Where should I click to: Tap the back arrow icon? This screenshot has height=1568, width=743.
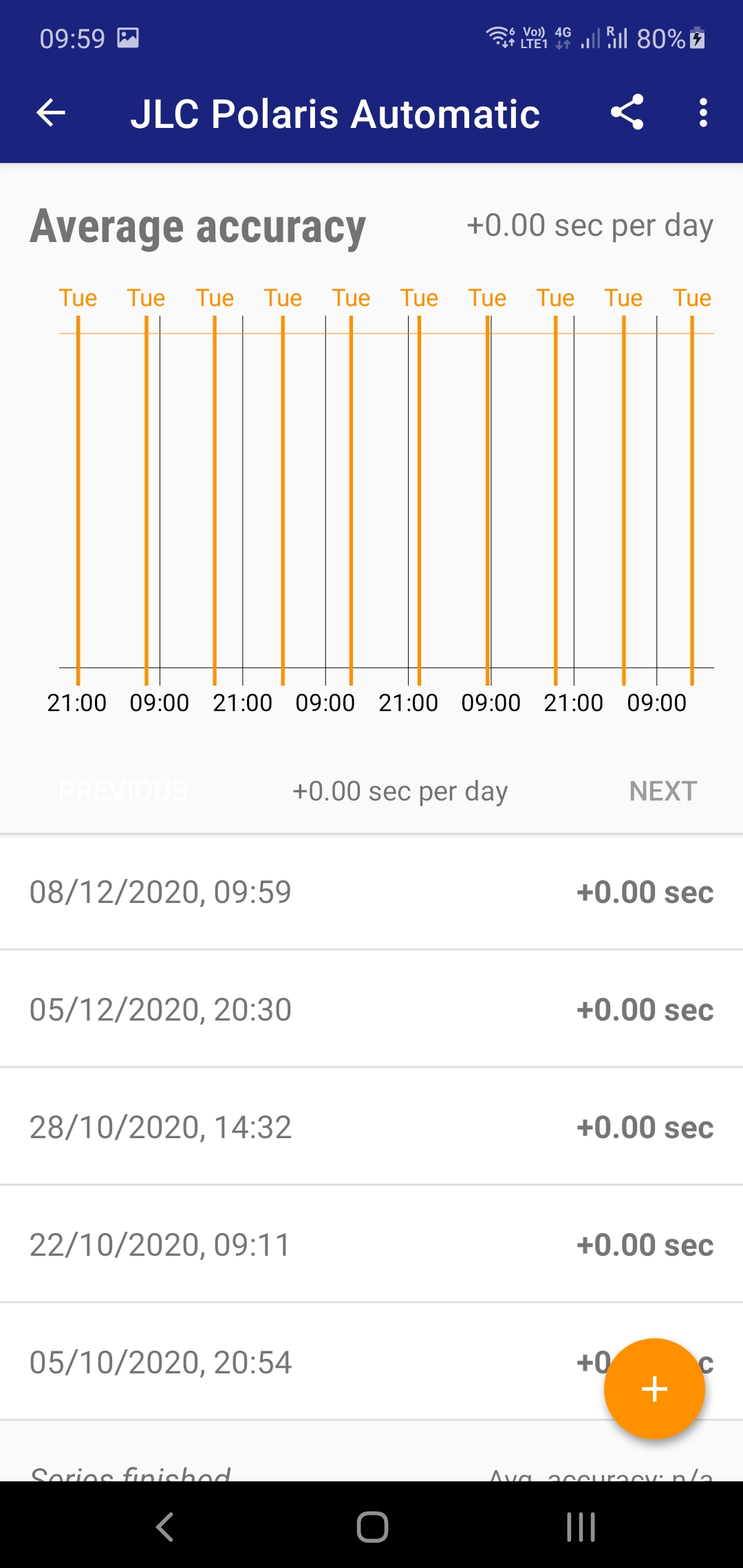51,113
